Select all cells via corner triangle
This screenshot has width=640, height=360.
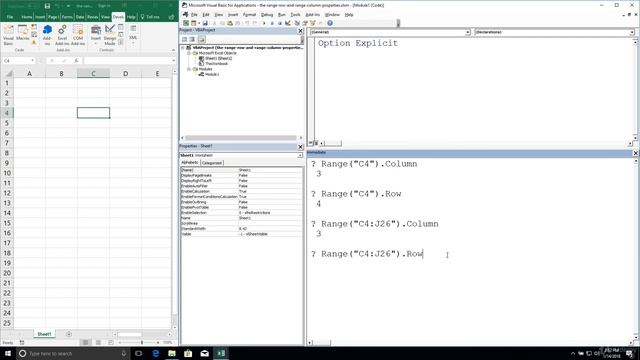click(8, 73)
